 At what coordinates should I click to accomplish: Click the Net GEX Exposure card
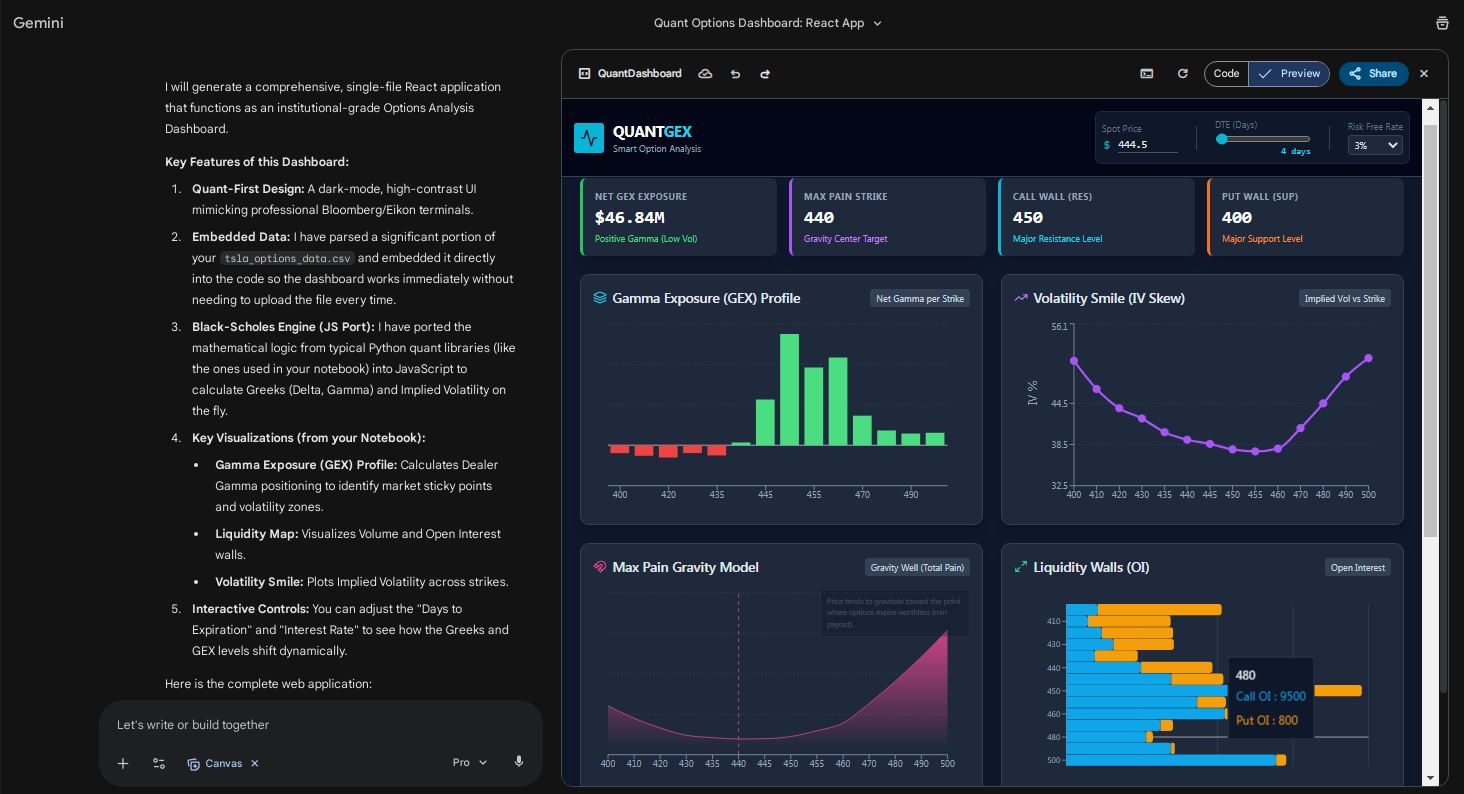[x=678, y=217]
